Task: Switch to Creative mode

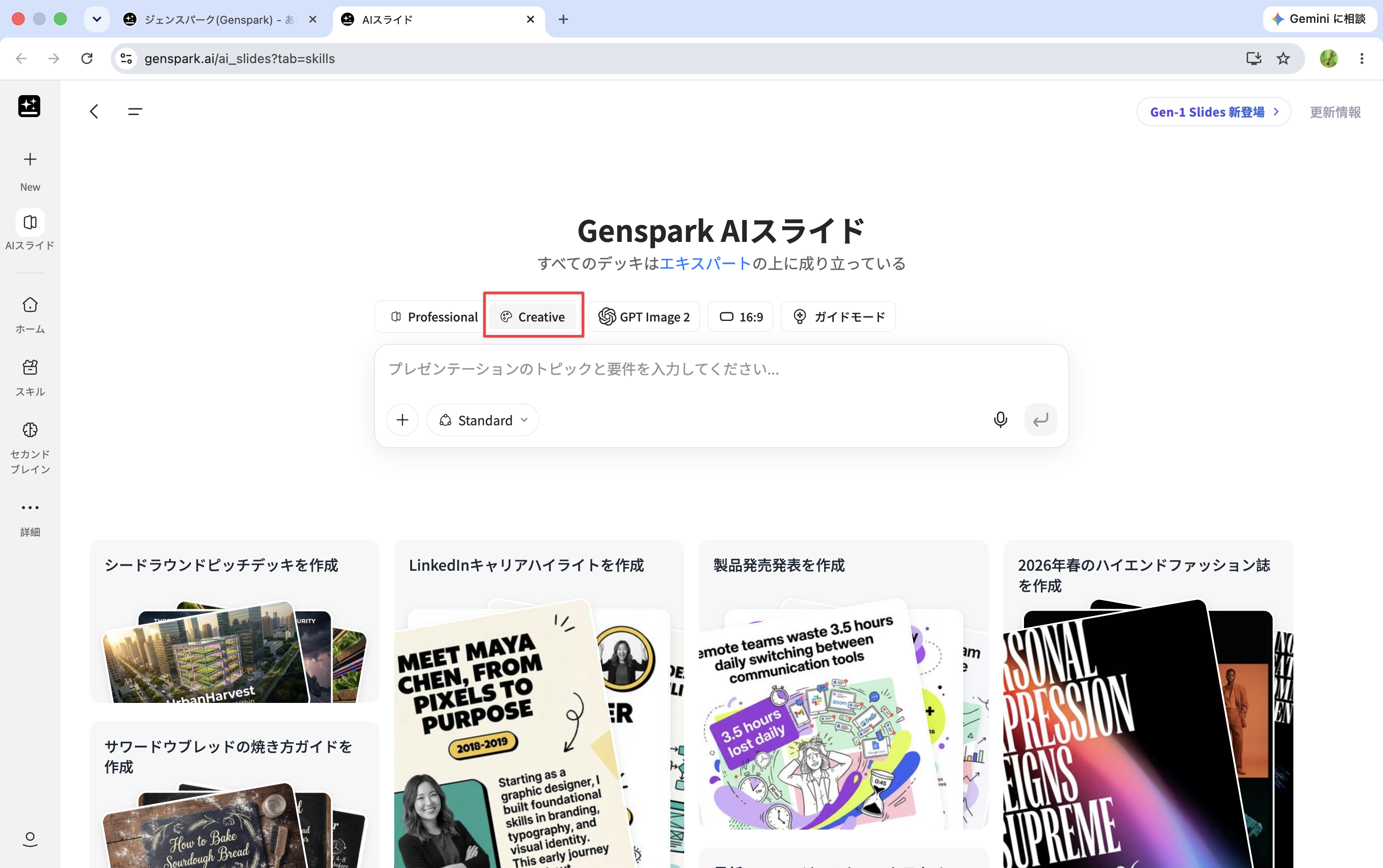Action: click(533, 317)
